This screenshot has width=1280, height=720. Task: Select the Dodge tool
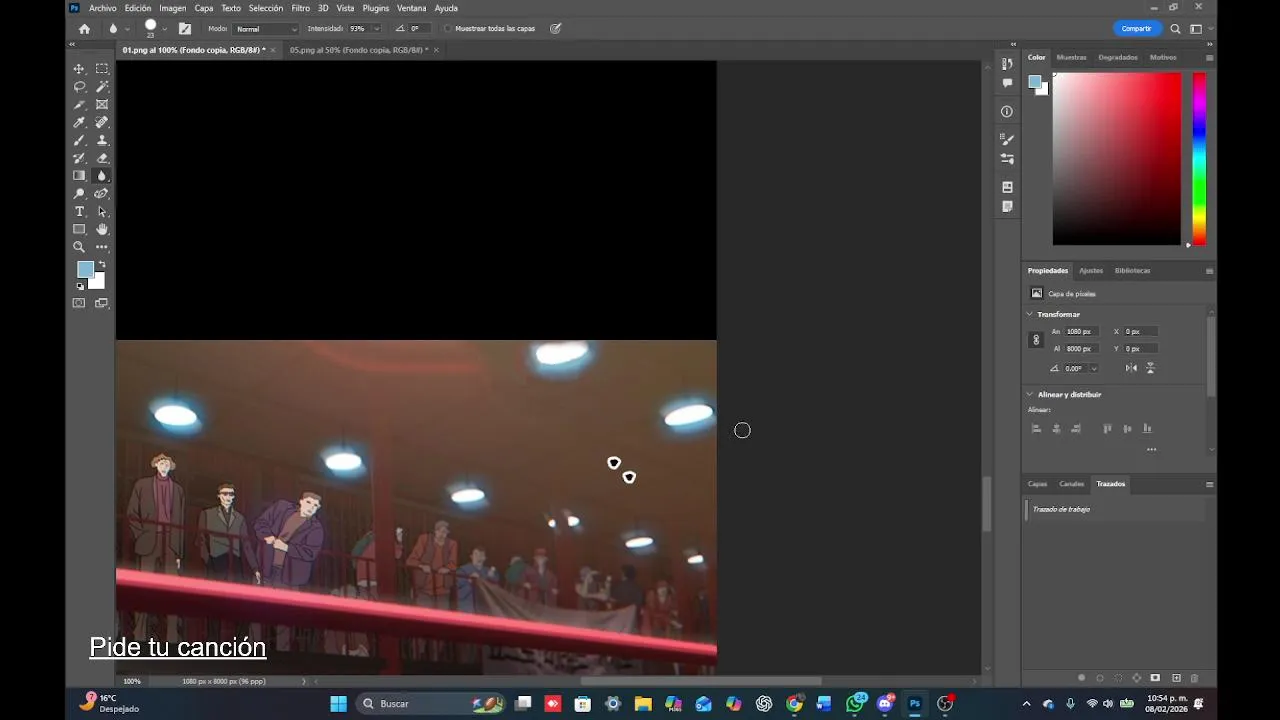(x=79, y=194)
